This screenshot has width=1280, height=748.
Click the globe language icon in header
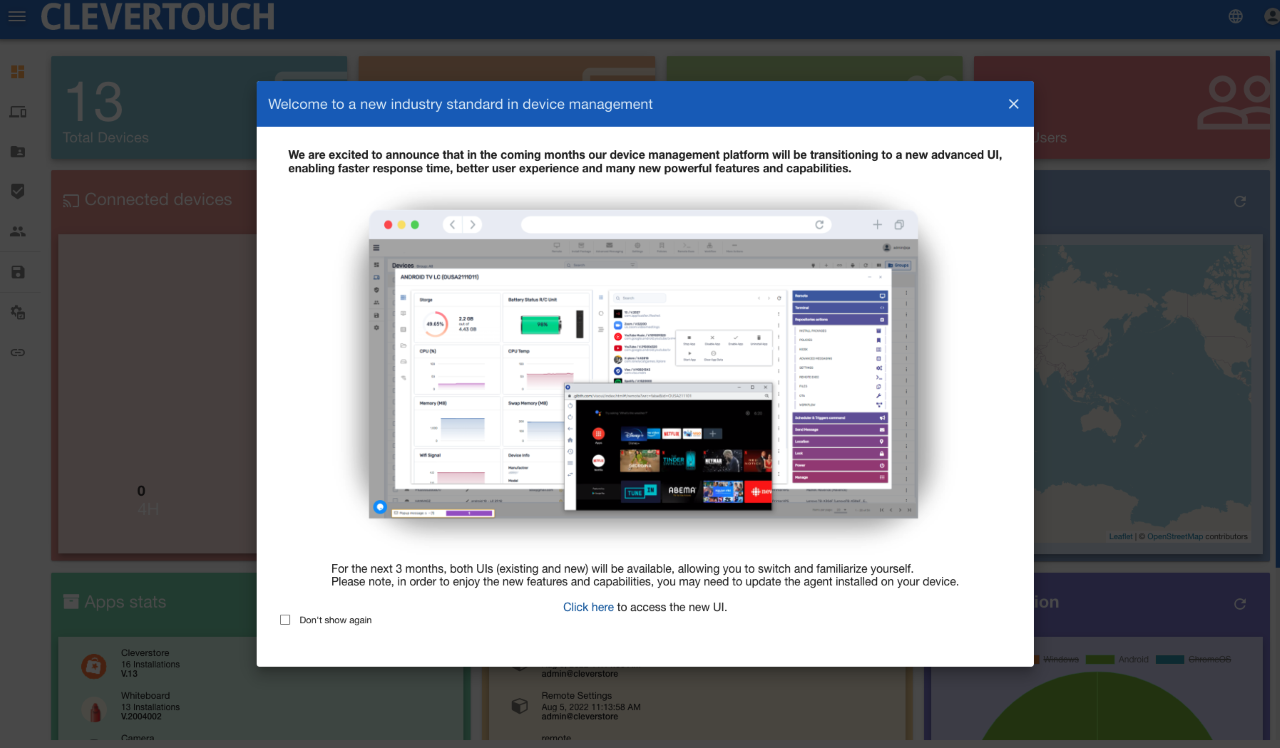[1236, 16]
